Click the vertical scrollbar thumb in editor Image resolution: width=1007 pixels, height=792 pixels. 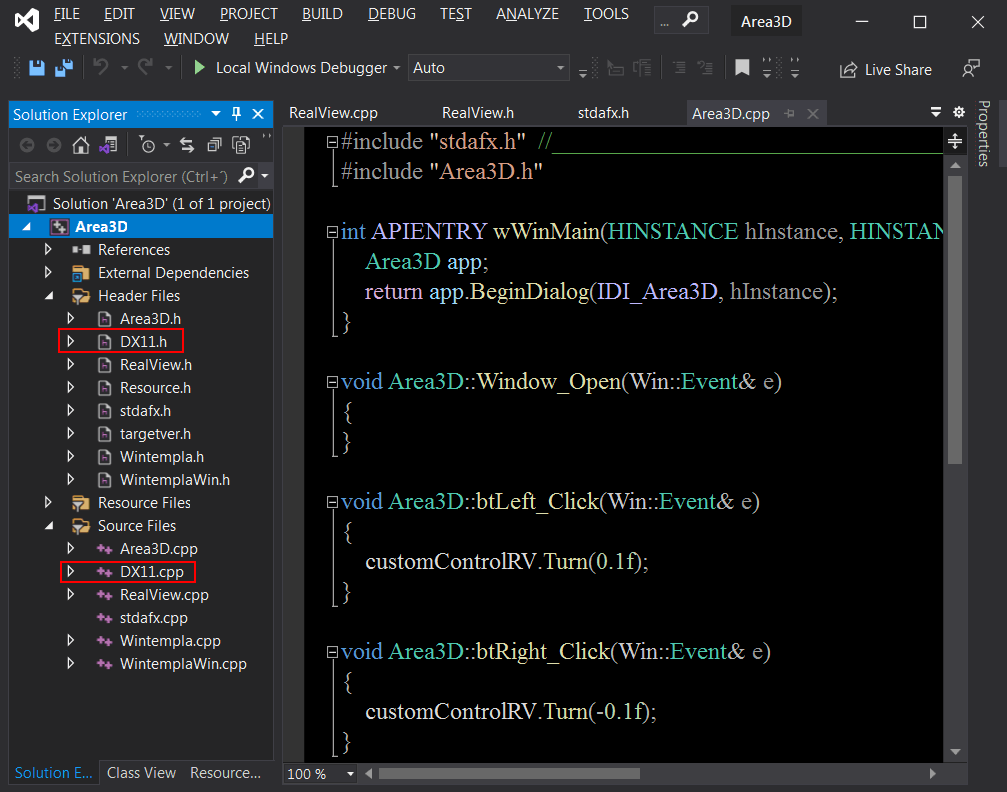tap(955, 319)
